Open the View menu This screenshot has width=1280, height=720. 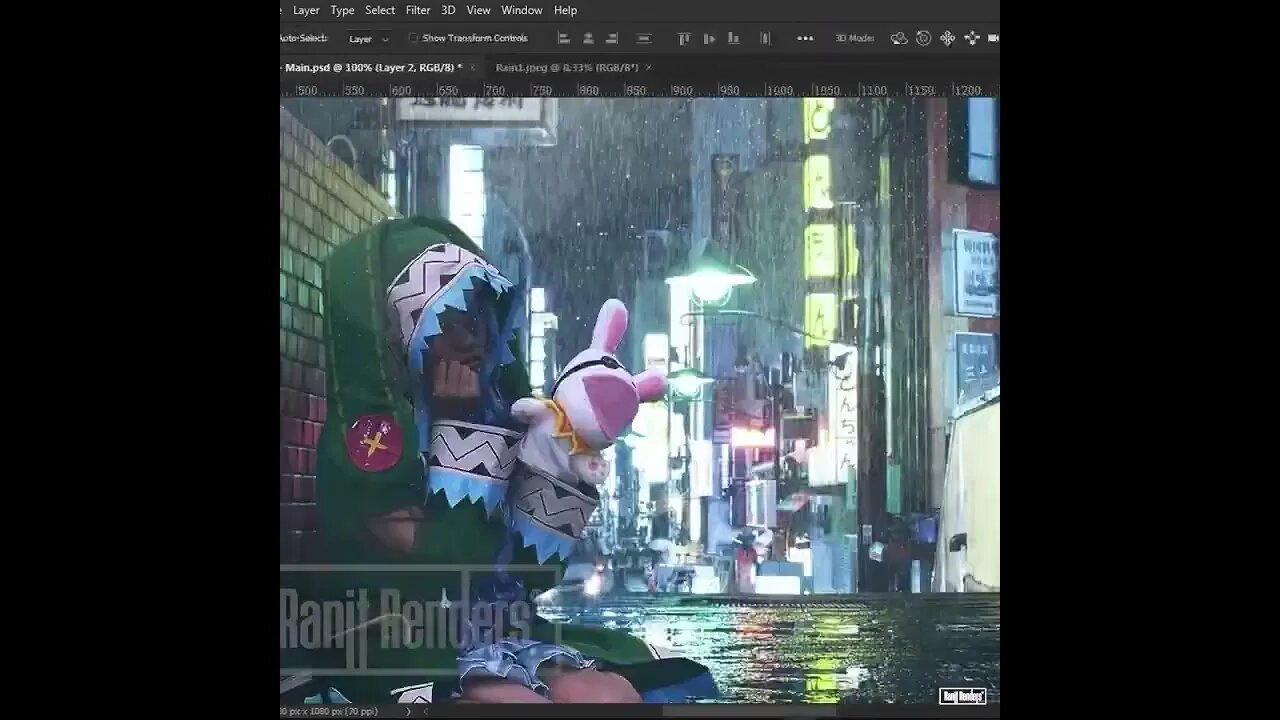coord(479,10)
